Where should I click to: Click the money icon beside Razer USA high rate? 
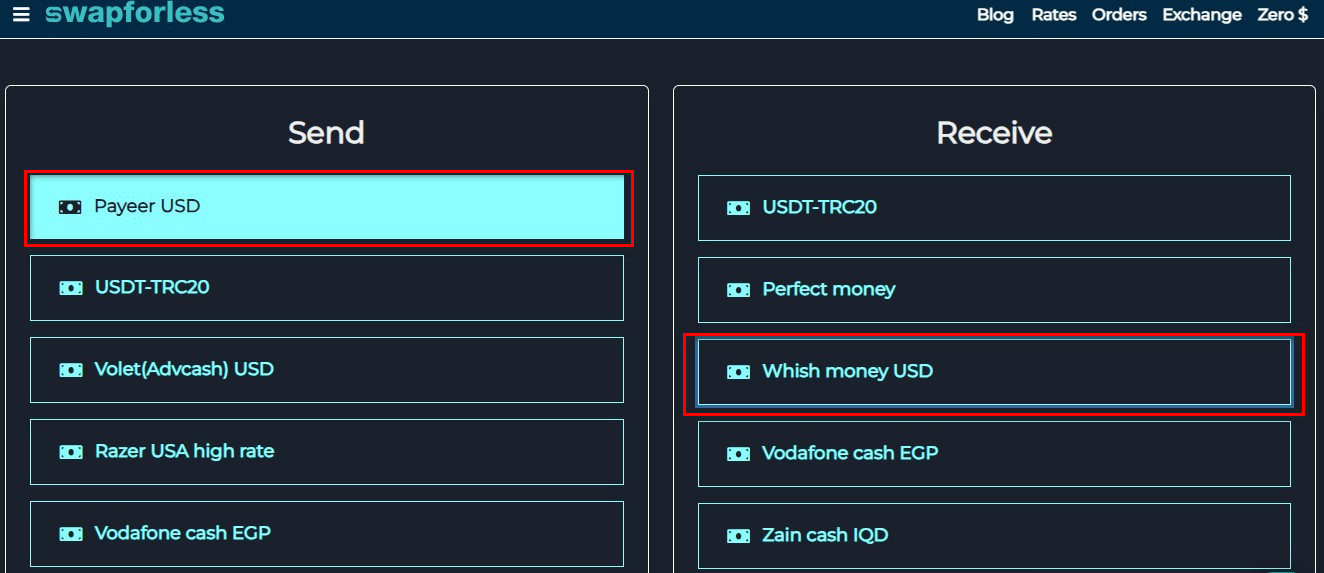[x=71, y=452]
